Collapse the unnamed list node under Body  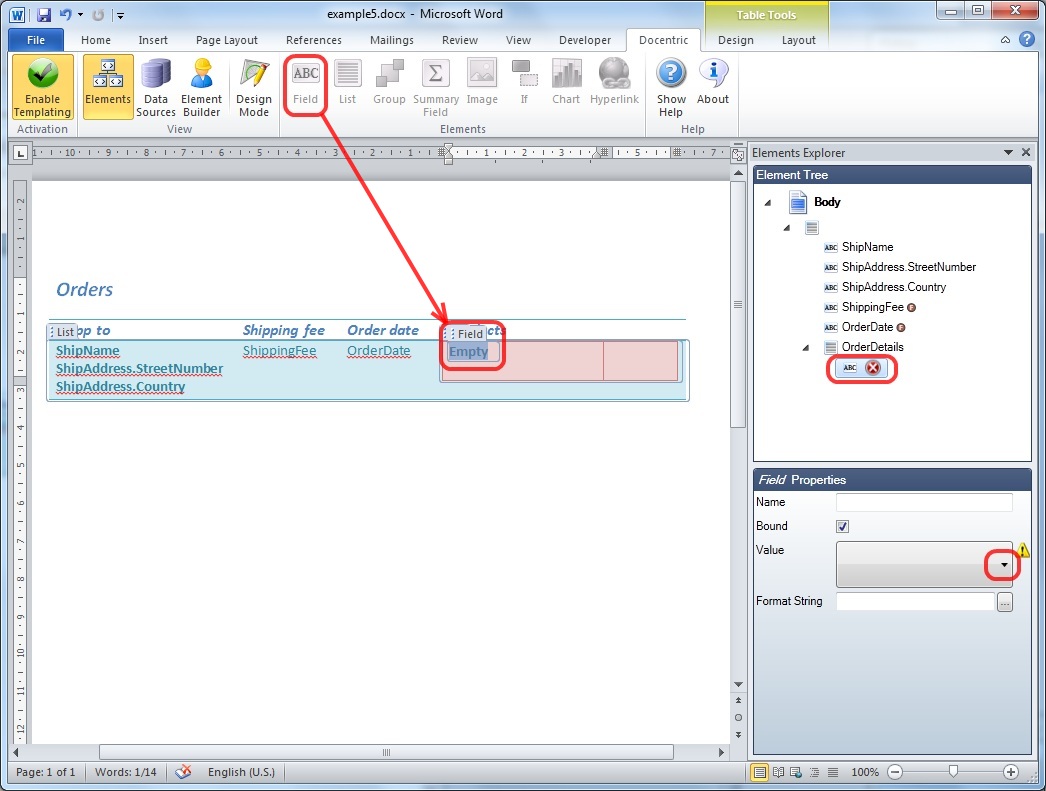pos(787,228)
